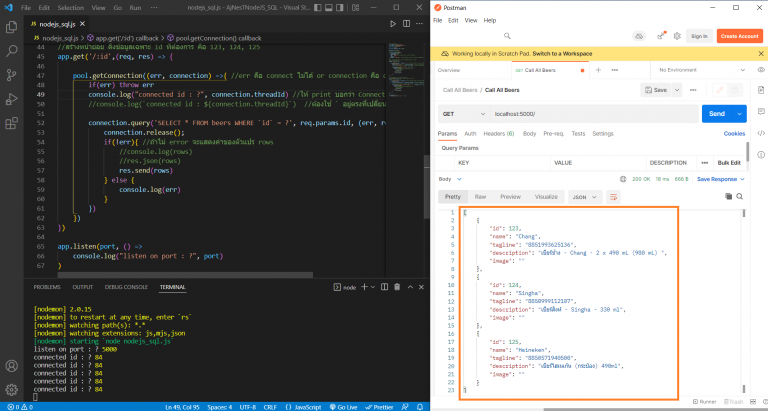768x411 pixels.
Task: Open the DEBUG CONSOLE panel tab
Action: pos(126,287)
